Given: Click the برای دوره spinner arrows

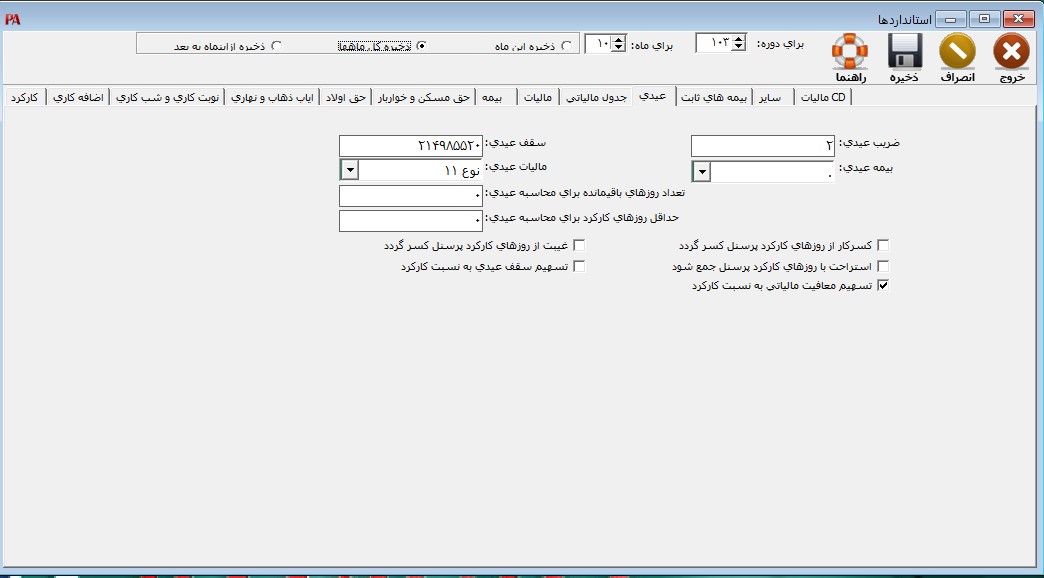Looking at the screenshot, I should pos(739,42).
